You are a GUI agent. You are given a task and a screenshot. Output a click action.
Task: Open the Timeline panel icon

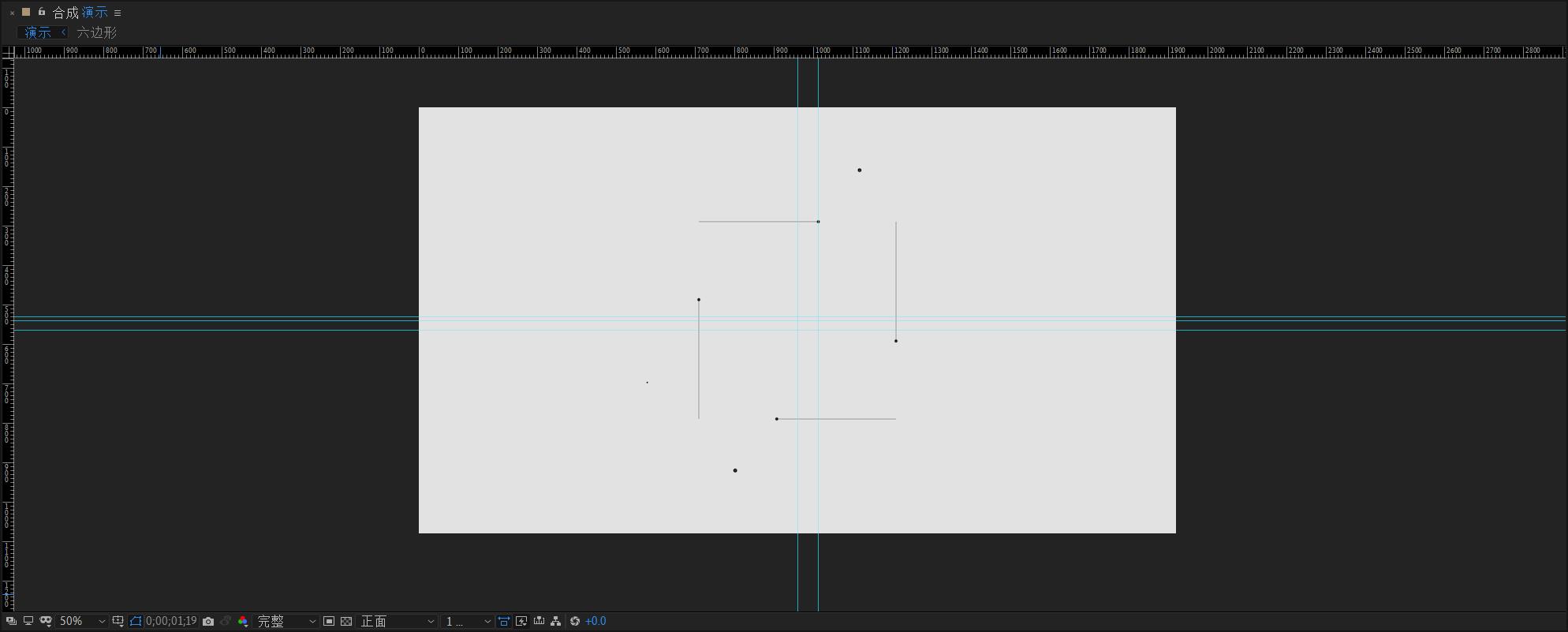[x=539, y=622]
